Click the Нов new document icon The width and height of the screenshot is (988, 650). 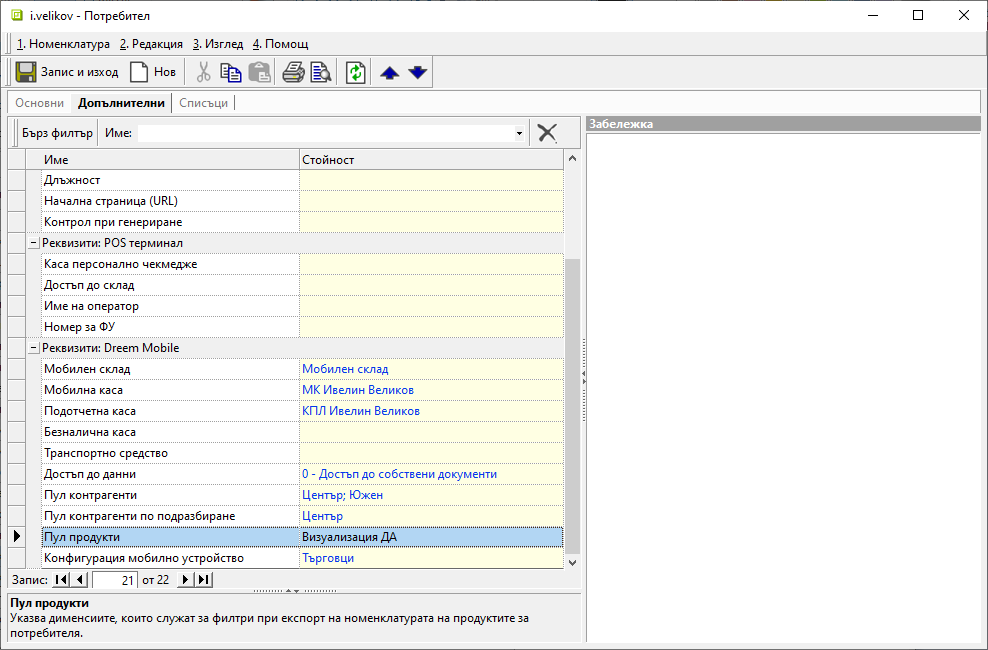[139, 72]
